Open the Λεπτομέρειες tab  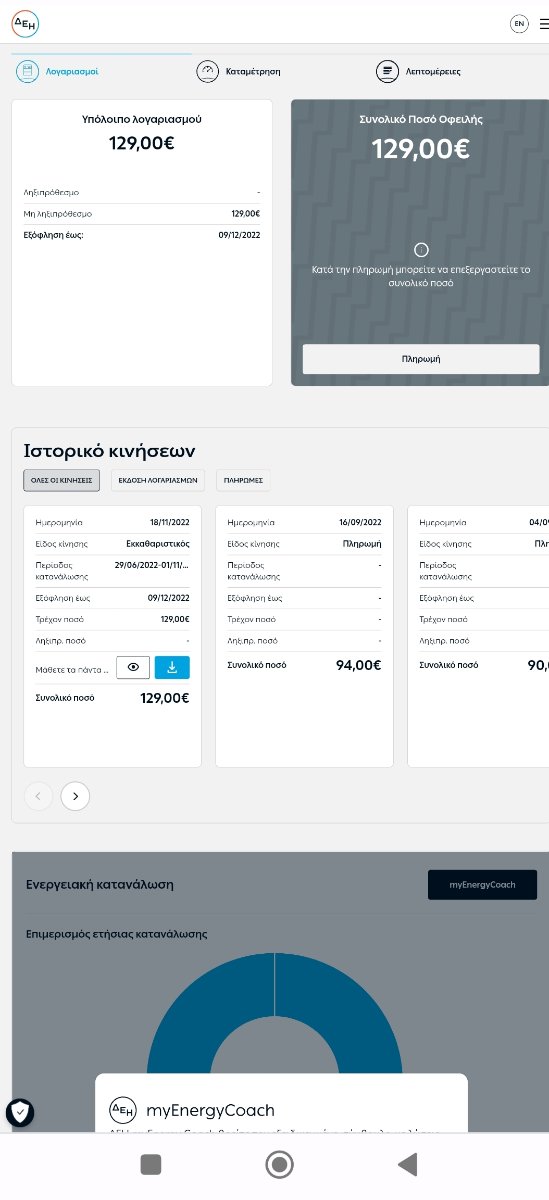point(419,71)
